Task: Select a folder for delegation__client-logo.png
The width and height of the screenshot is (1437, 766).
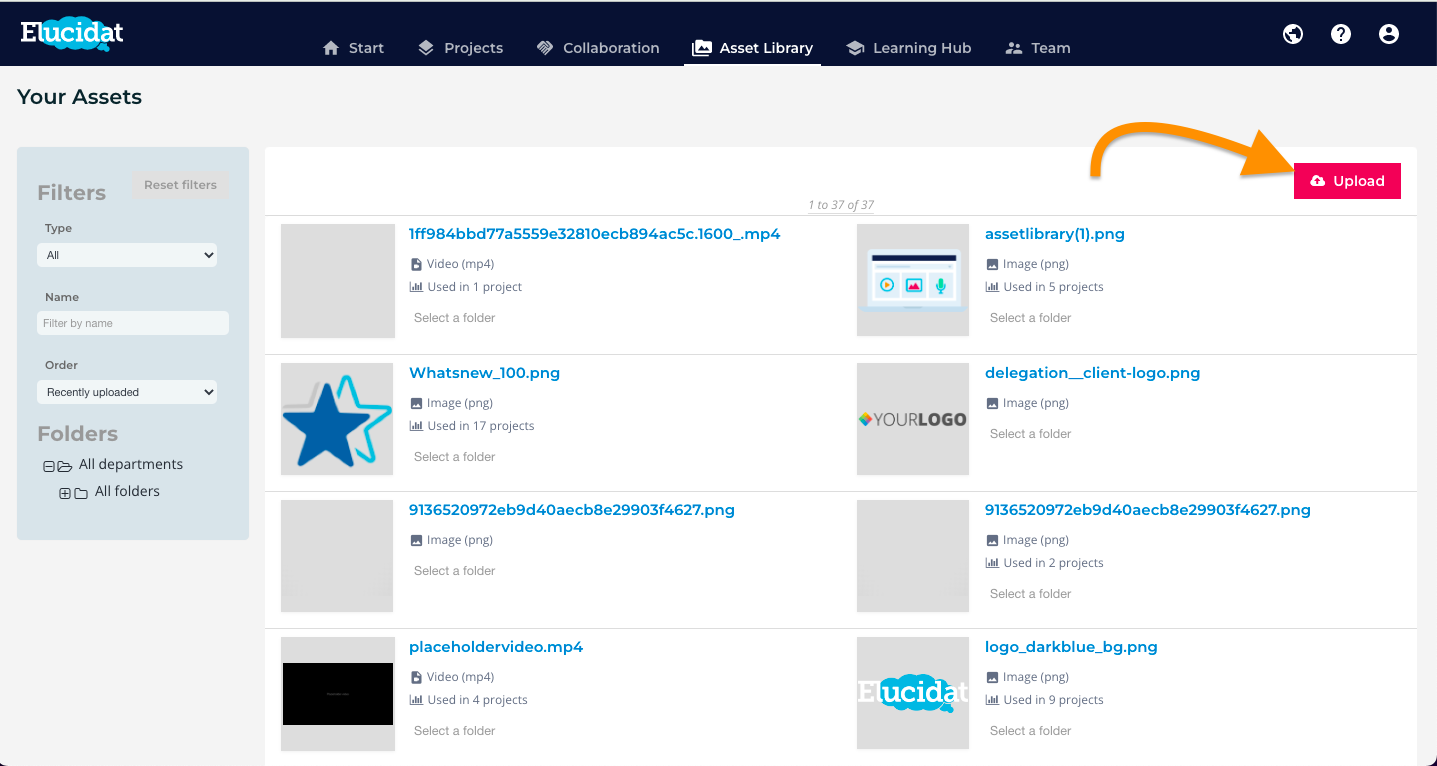Action: coord(1031,434)
